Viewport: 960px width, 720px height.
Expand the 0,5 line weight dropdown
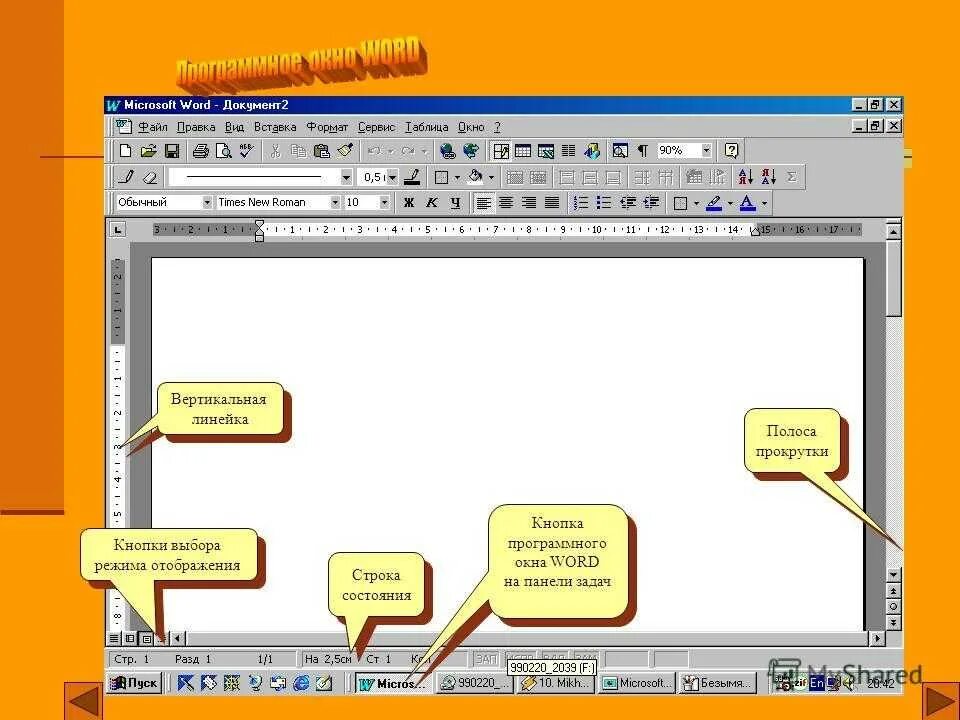tap(392, 178)
